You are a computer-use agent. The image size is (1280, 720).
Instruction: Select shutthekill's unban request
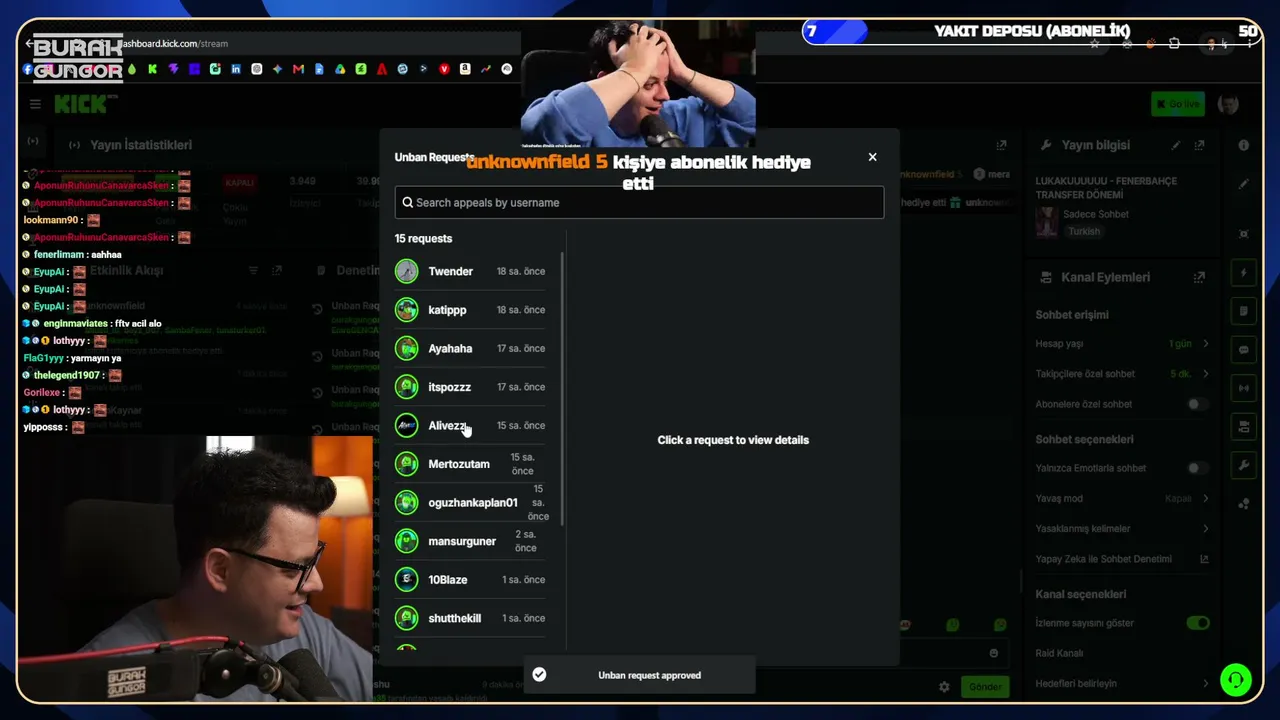(x=471, y=618)
